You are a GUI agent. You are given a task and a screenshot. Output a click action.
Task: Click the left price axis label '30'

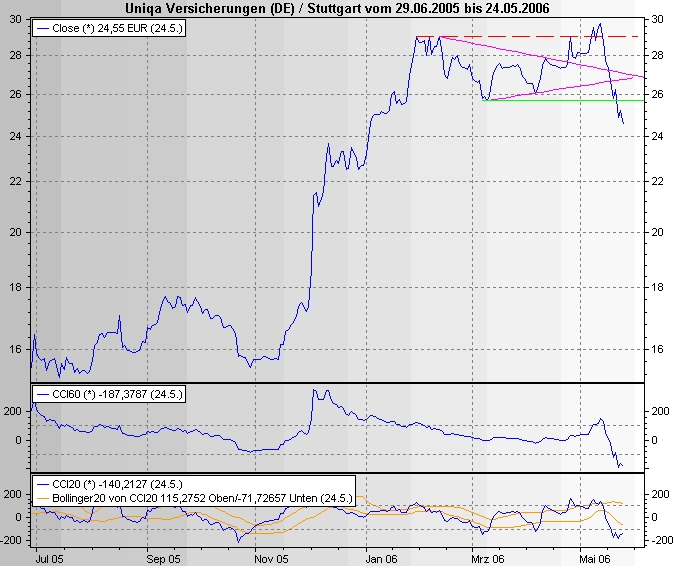(x=15, y=19)
